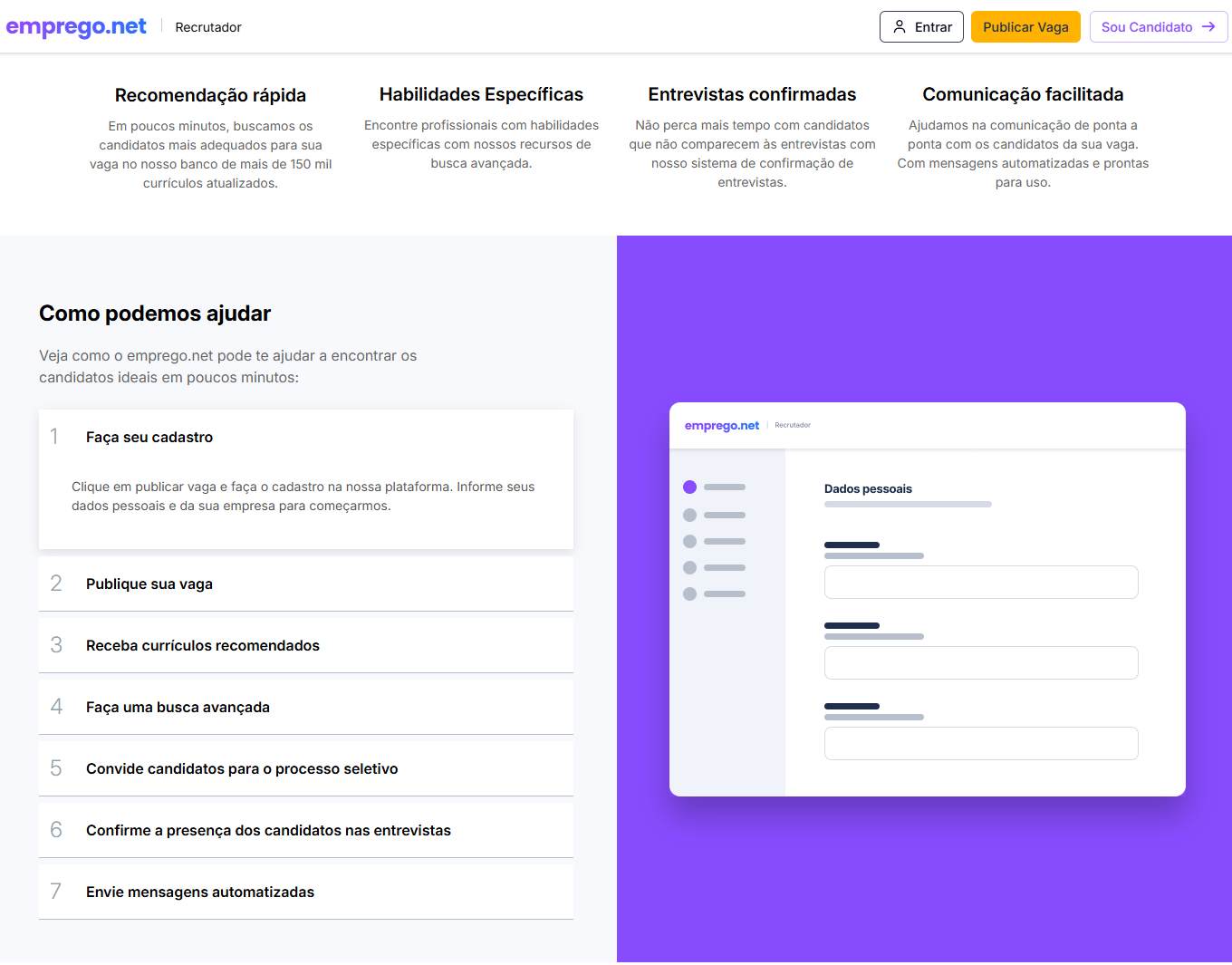Click the Habilidades Específicas heading
1232x965 pixels.
(x=481, y=94)
